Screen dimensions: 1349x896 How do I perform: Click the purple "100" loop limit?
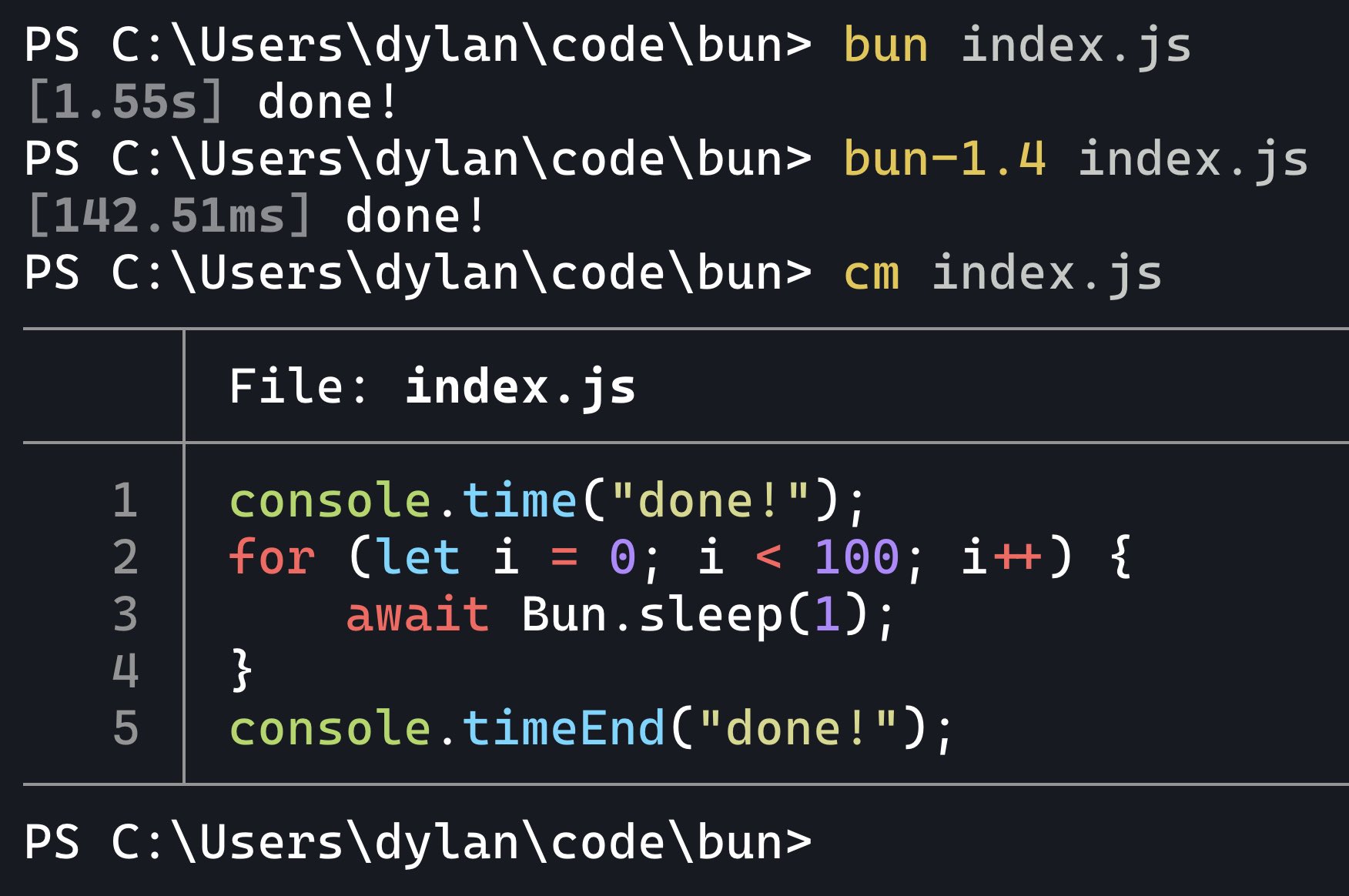click(x=857, y=557)
